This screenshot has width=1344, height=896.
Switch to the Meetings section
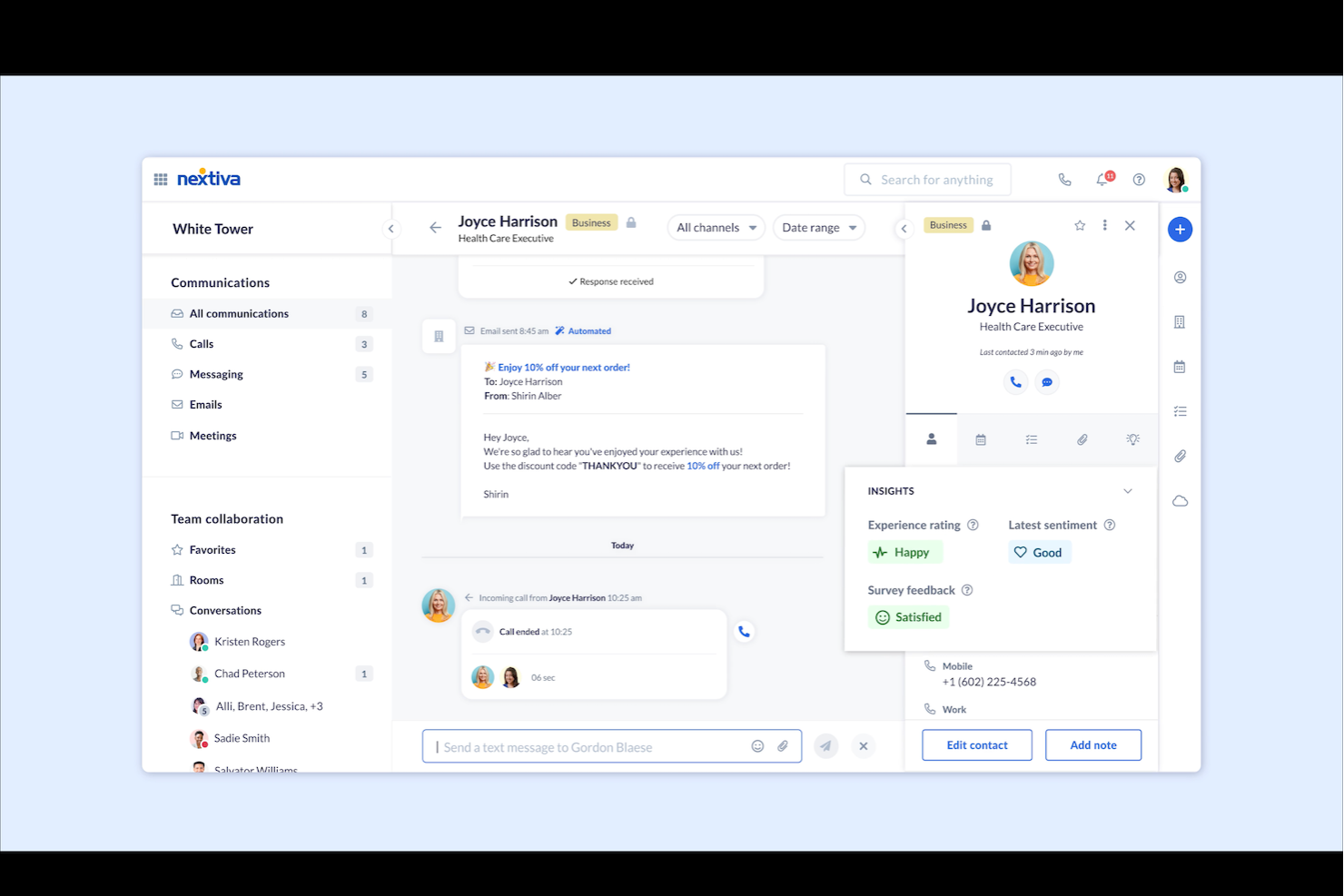tap(212, 435)
